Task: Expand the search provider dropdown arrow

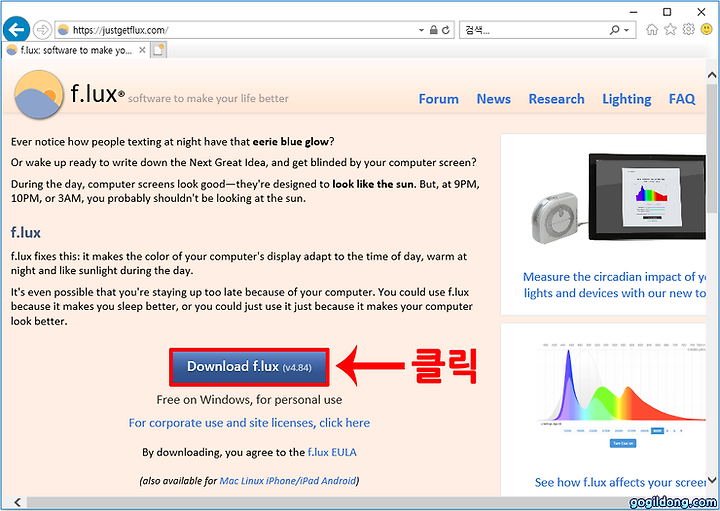Action: pyautogui.click(x=626, y=31)
